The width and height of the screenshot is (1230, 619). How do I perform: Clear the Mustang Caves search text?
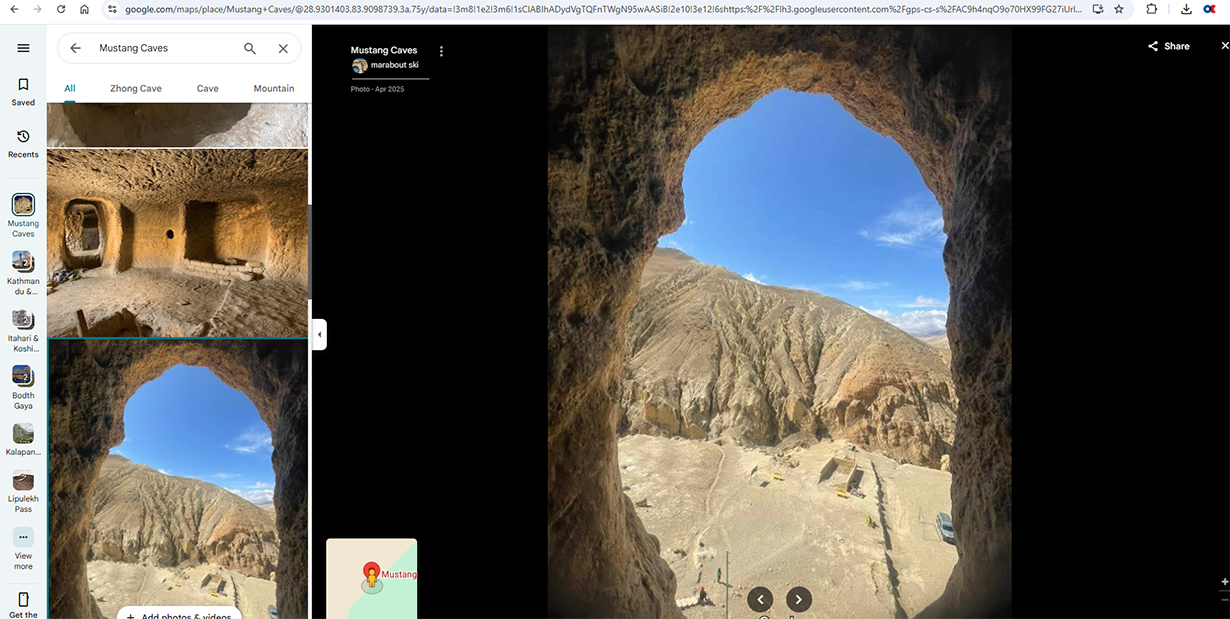(283, 48)
